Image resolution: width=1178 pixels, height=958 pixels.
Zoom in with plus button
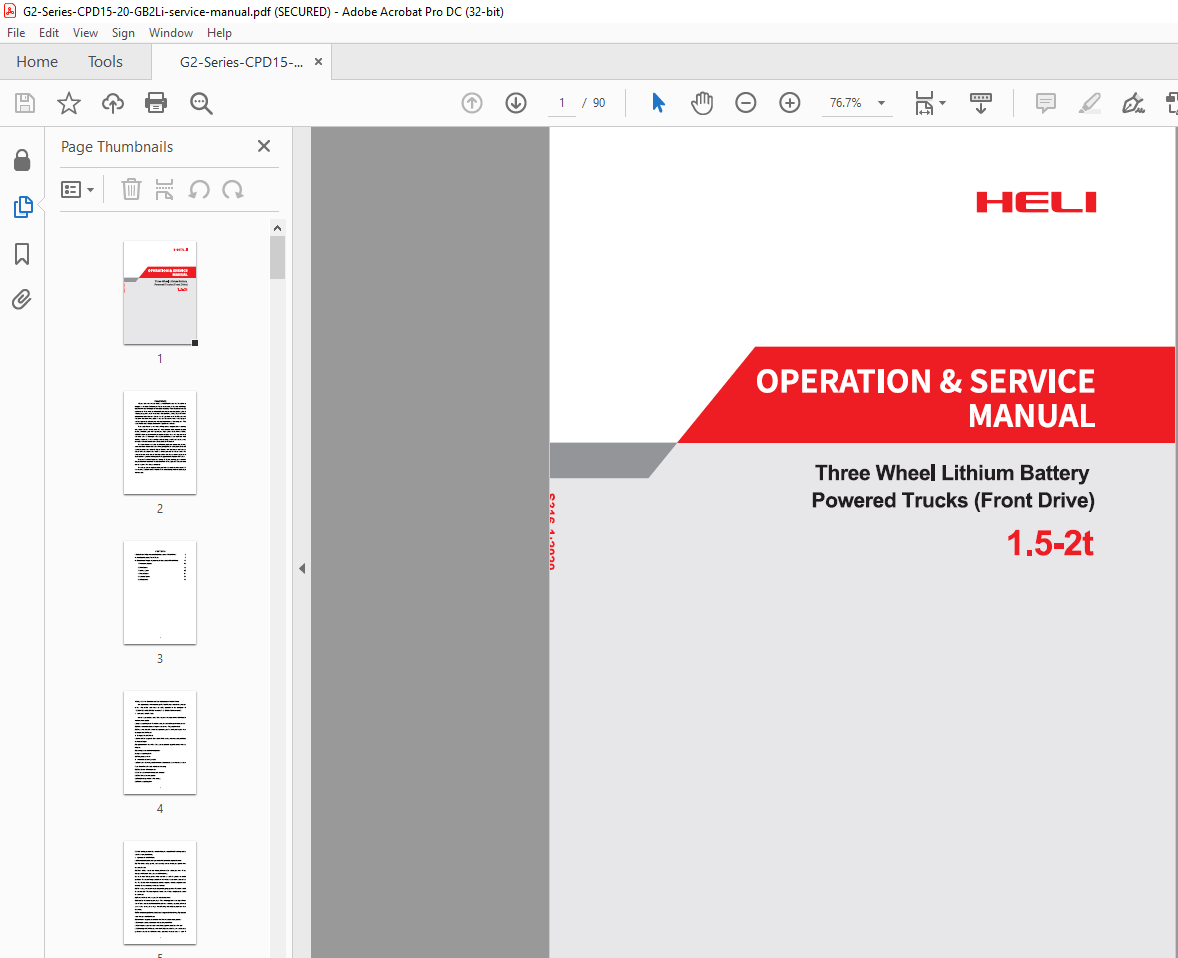(x=790, y=103)
